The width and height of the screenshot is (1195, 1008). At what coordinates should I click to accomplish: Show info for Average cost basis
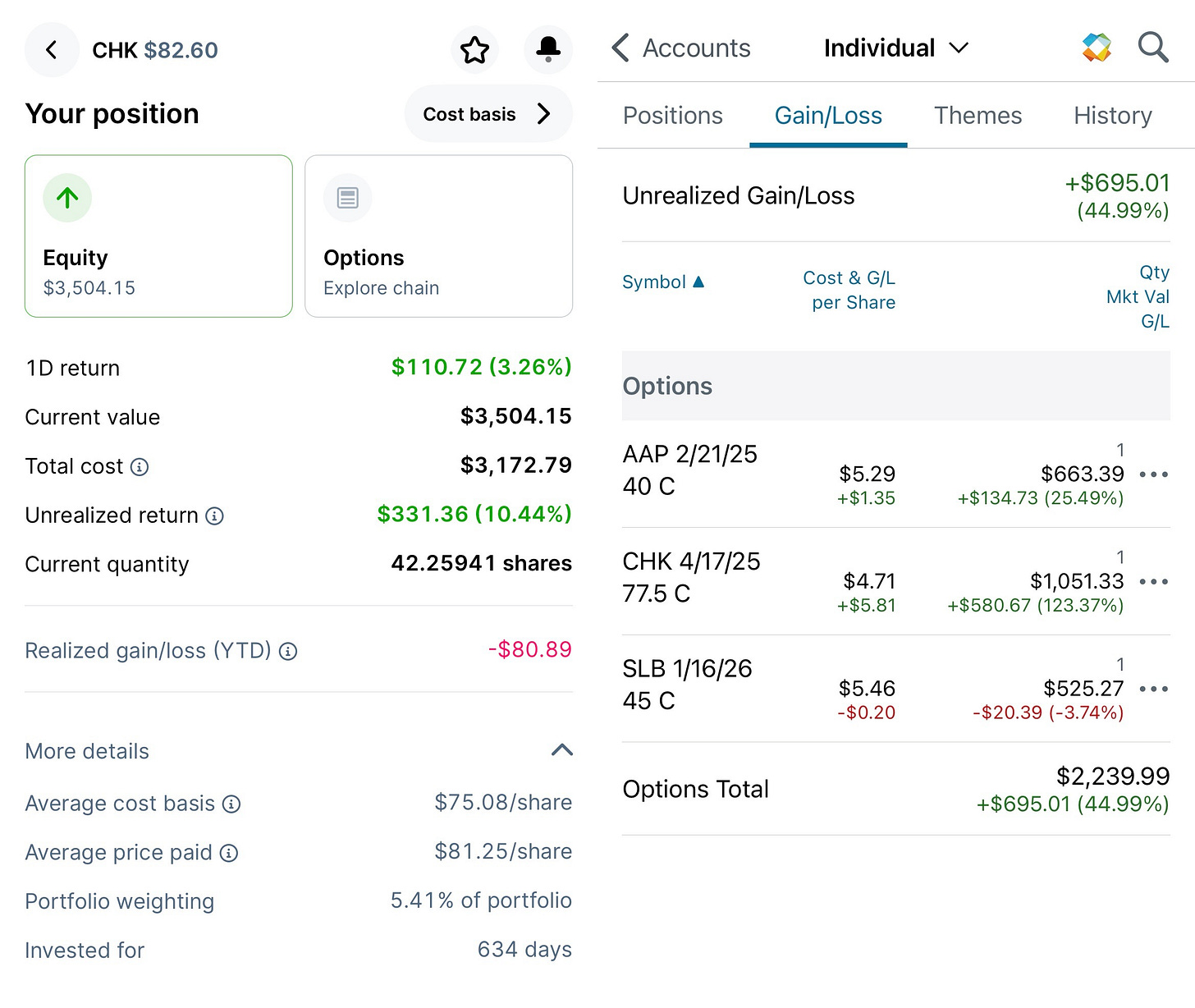[x=232, y=804]
